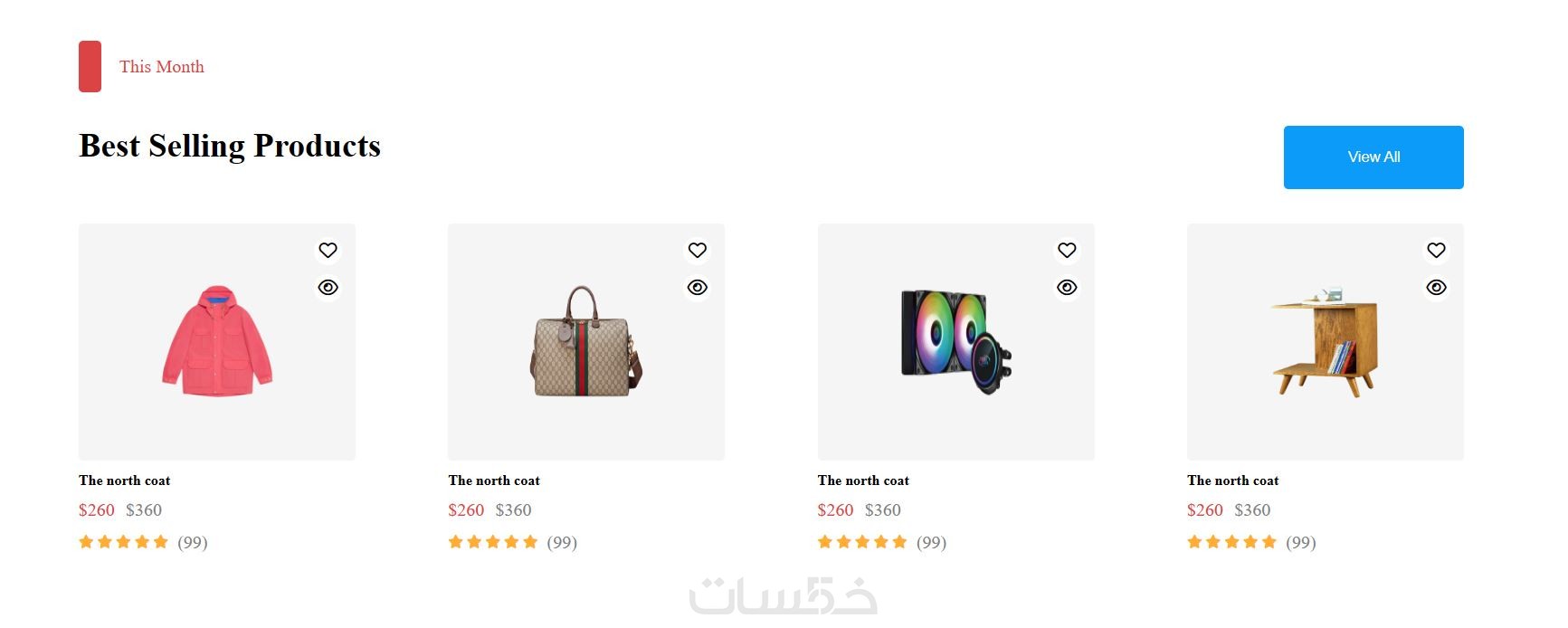Open the RGB cooler fan image

point(955,341)
